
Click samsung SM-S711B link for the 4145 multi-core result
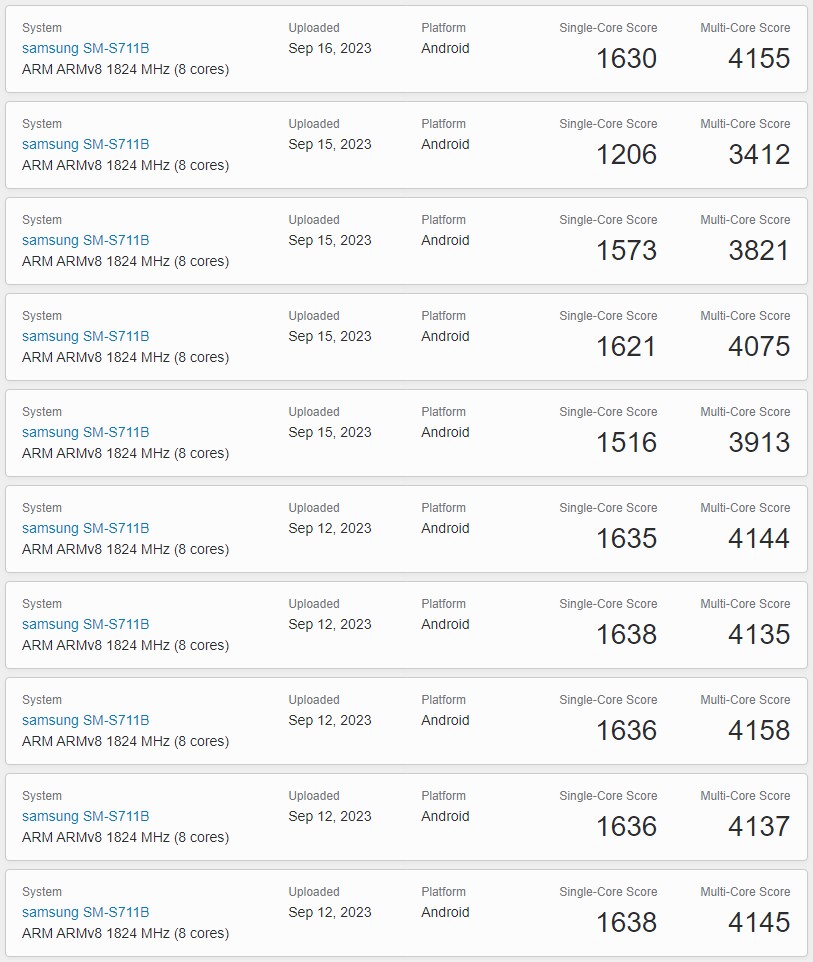click(x=85, y=912)
